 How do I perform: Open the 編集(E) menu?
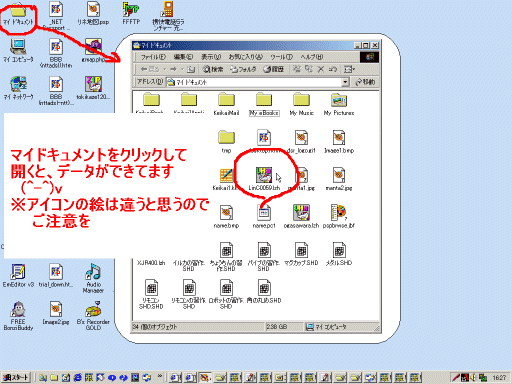[183, 57]
